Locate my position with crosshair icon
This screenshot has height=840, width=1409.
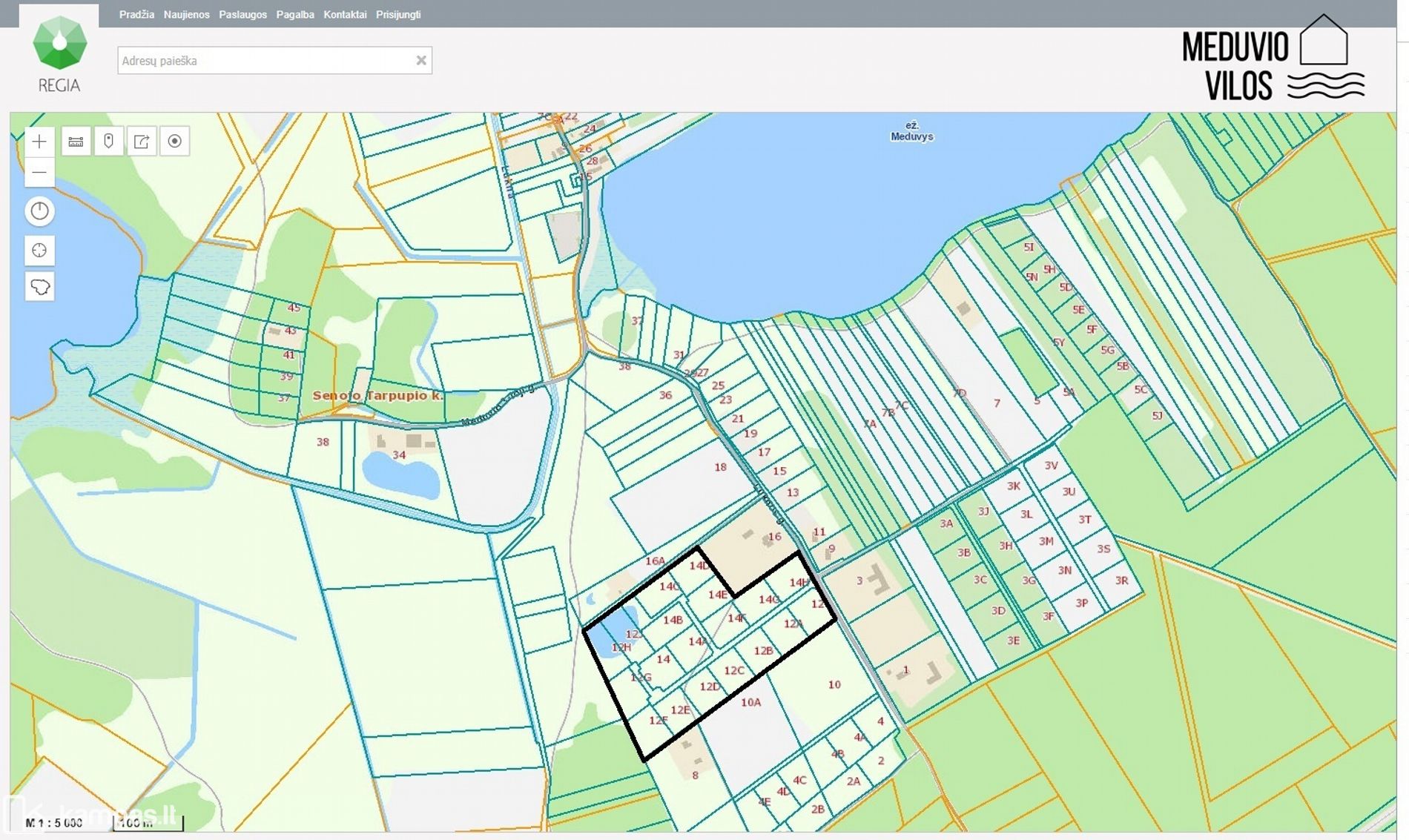point(40,251)
